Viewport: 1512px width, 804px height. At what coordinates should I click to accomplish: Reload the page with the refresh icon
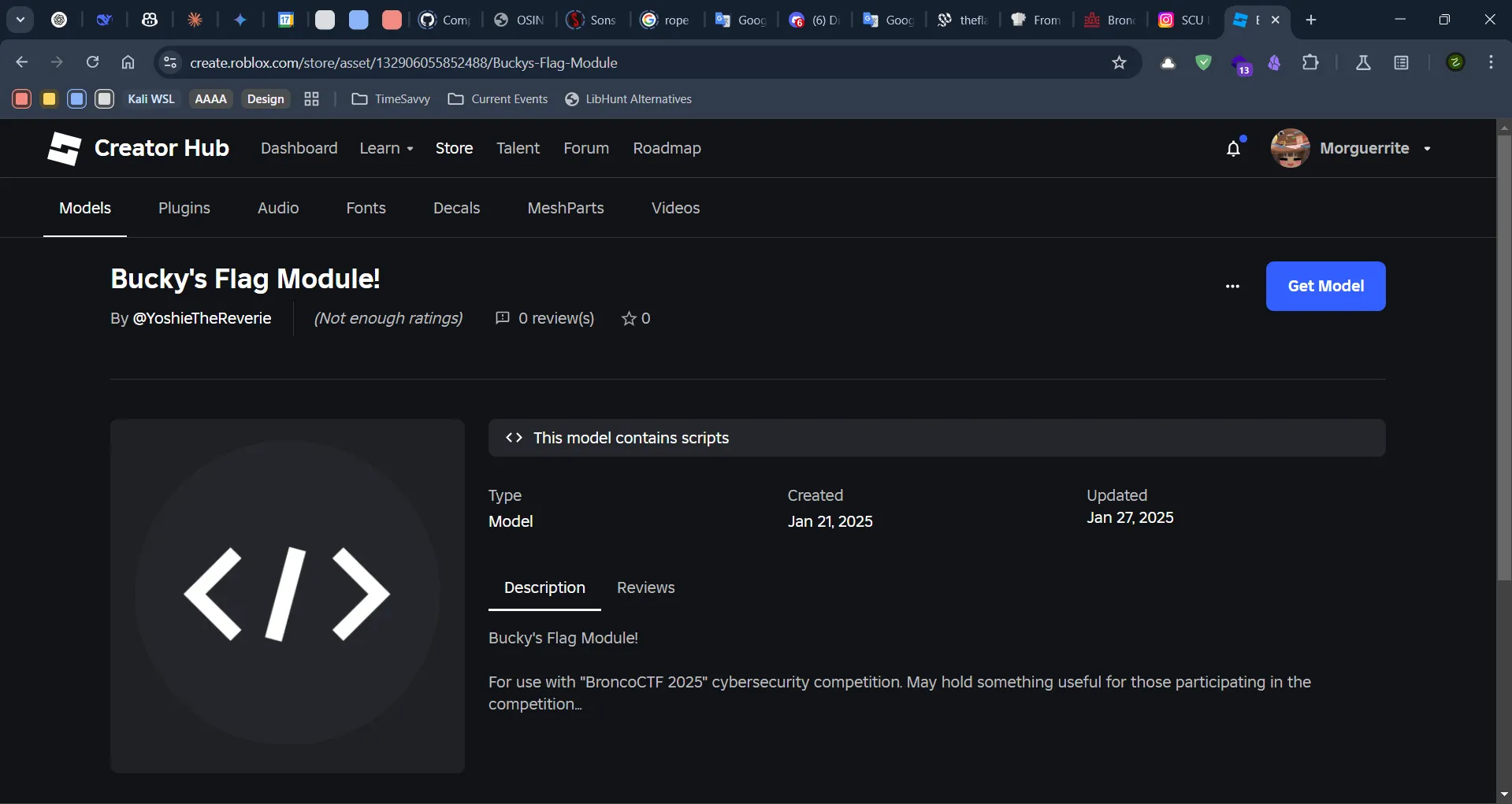point(92,62)
